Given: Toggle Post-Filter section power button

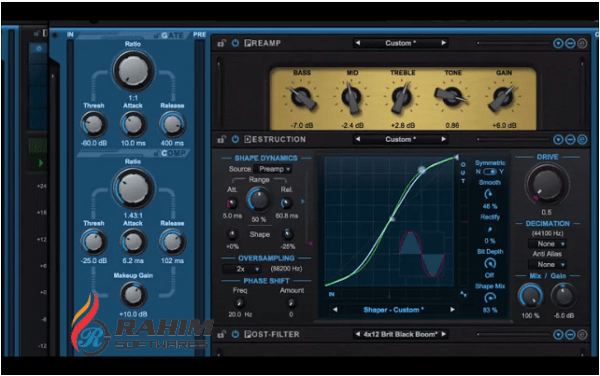Looking at the screenshot, I should tap(235, 334).
